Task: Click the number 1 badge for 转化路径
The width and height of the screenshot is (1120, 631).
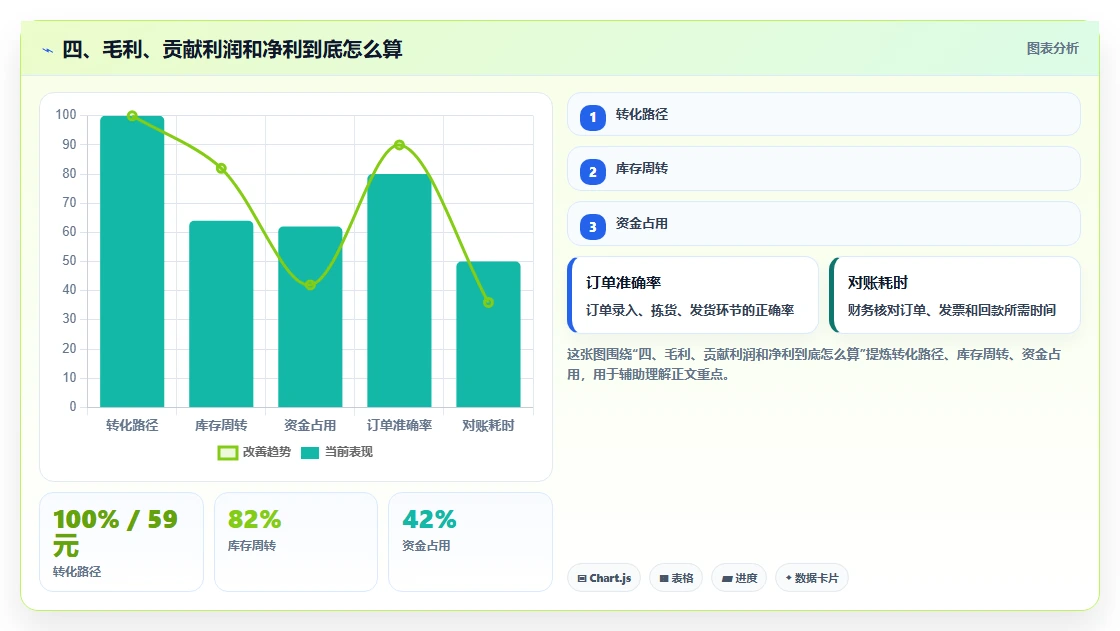Action: (592, 117)
